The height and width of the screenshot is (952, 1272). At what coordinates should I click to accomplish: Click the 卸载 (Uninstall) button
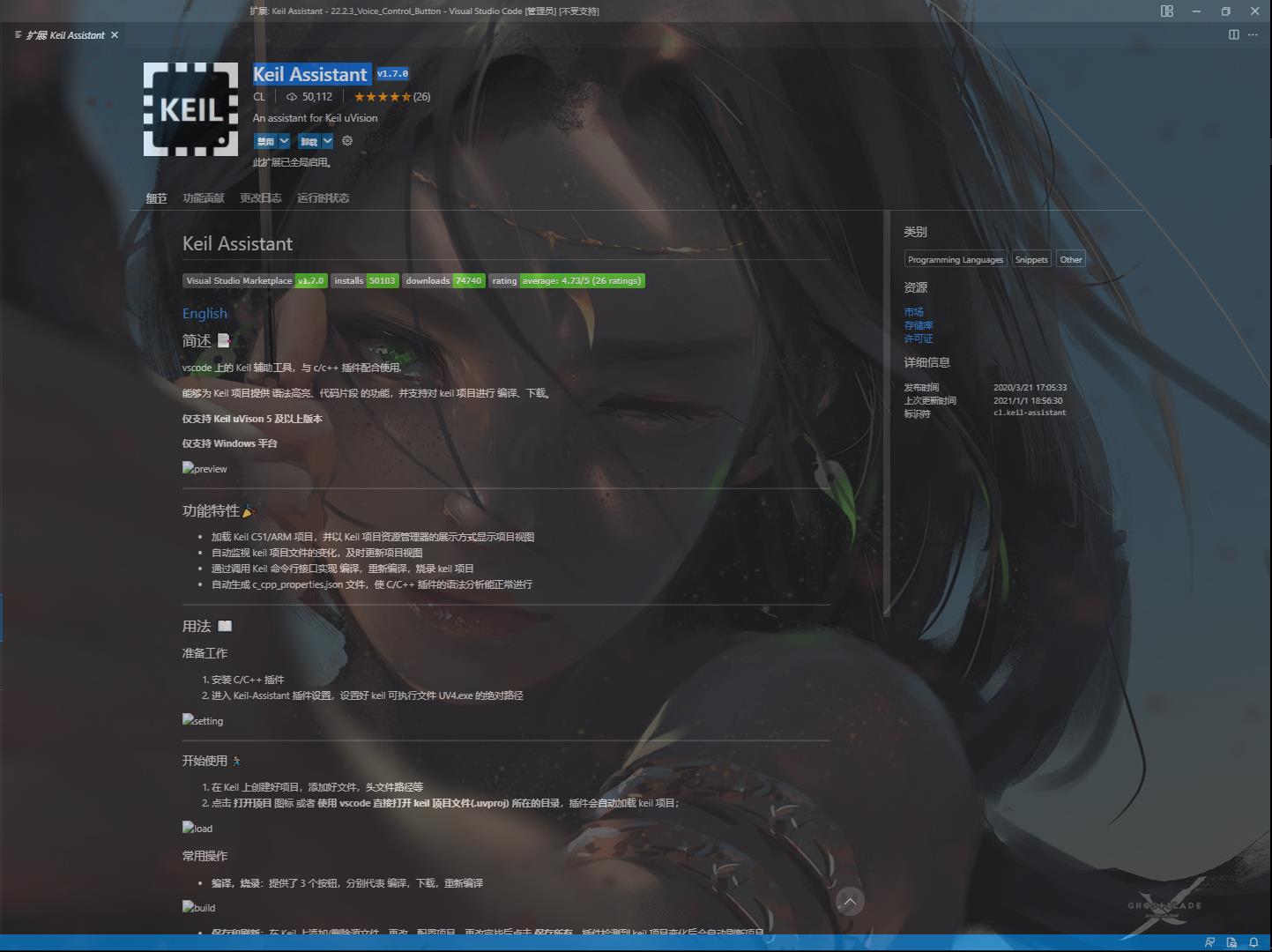pyautogui.click(x=309, y=141)
